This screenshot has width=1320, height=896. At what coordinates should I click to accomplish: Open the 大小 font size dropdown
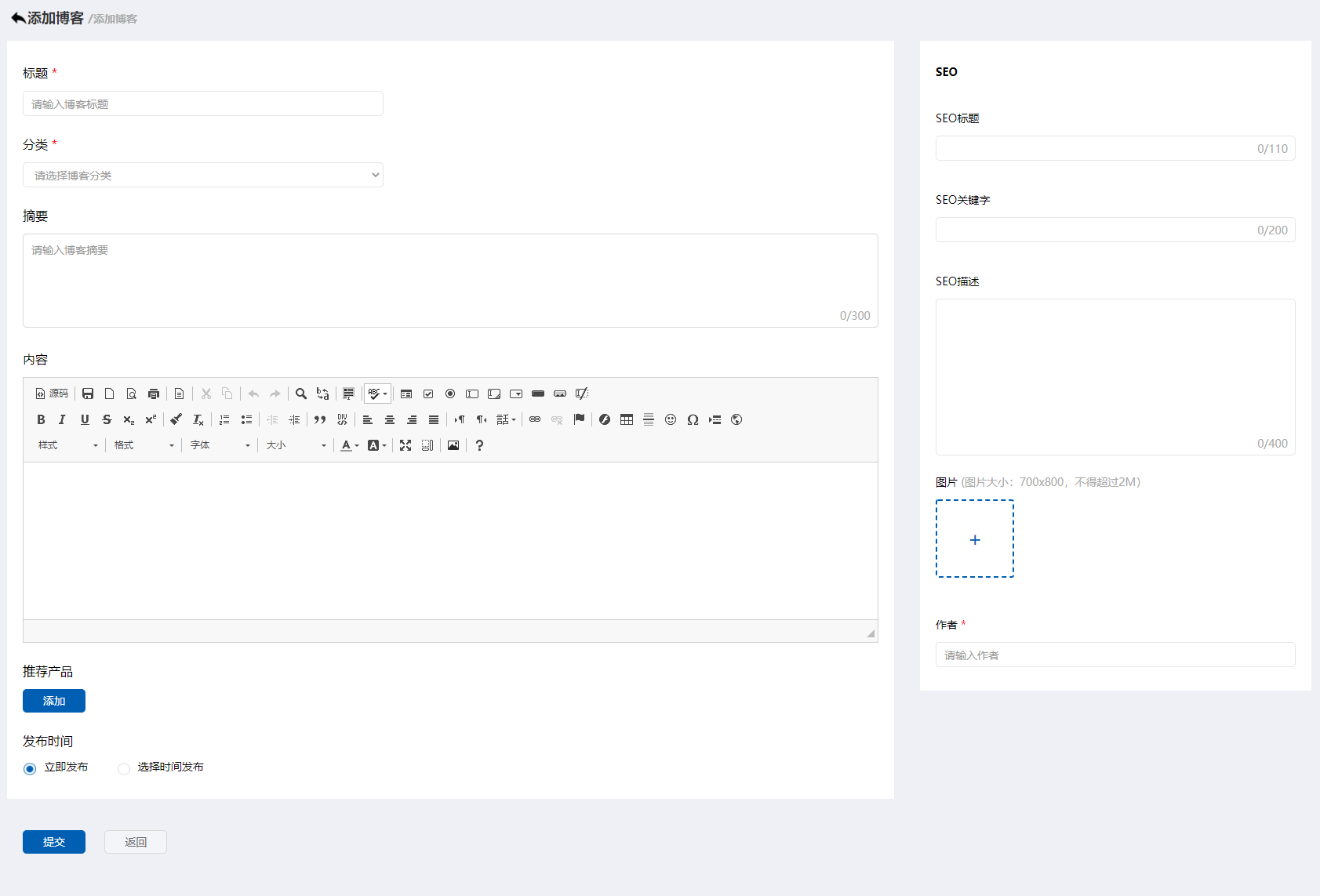coord(296,445)
